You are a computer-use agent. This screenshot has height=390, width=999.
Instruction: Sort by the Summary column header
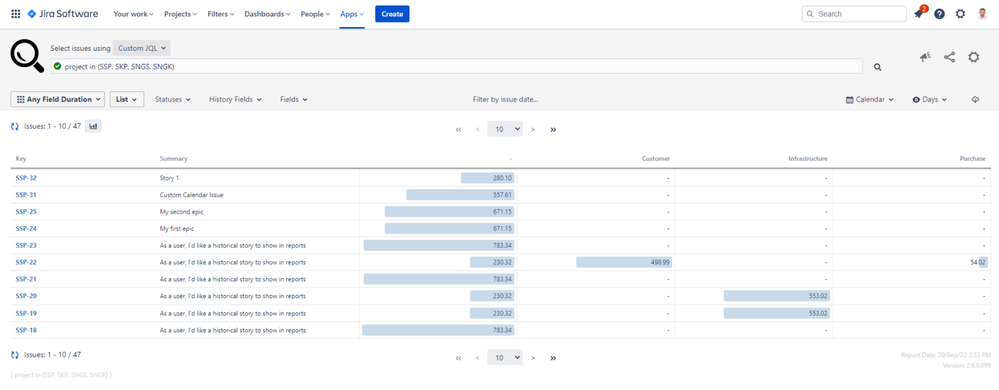[173, 159]
